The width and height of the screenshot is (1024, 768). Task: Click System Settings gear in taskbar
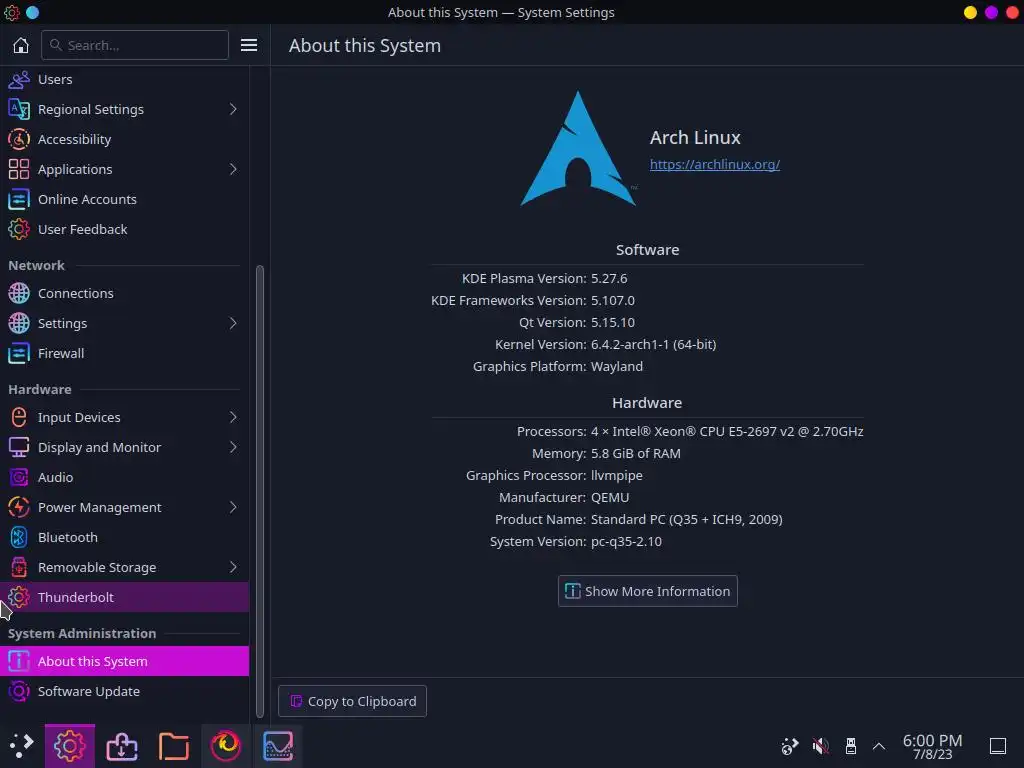70,746
